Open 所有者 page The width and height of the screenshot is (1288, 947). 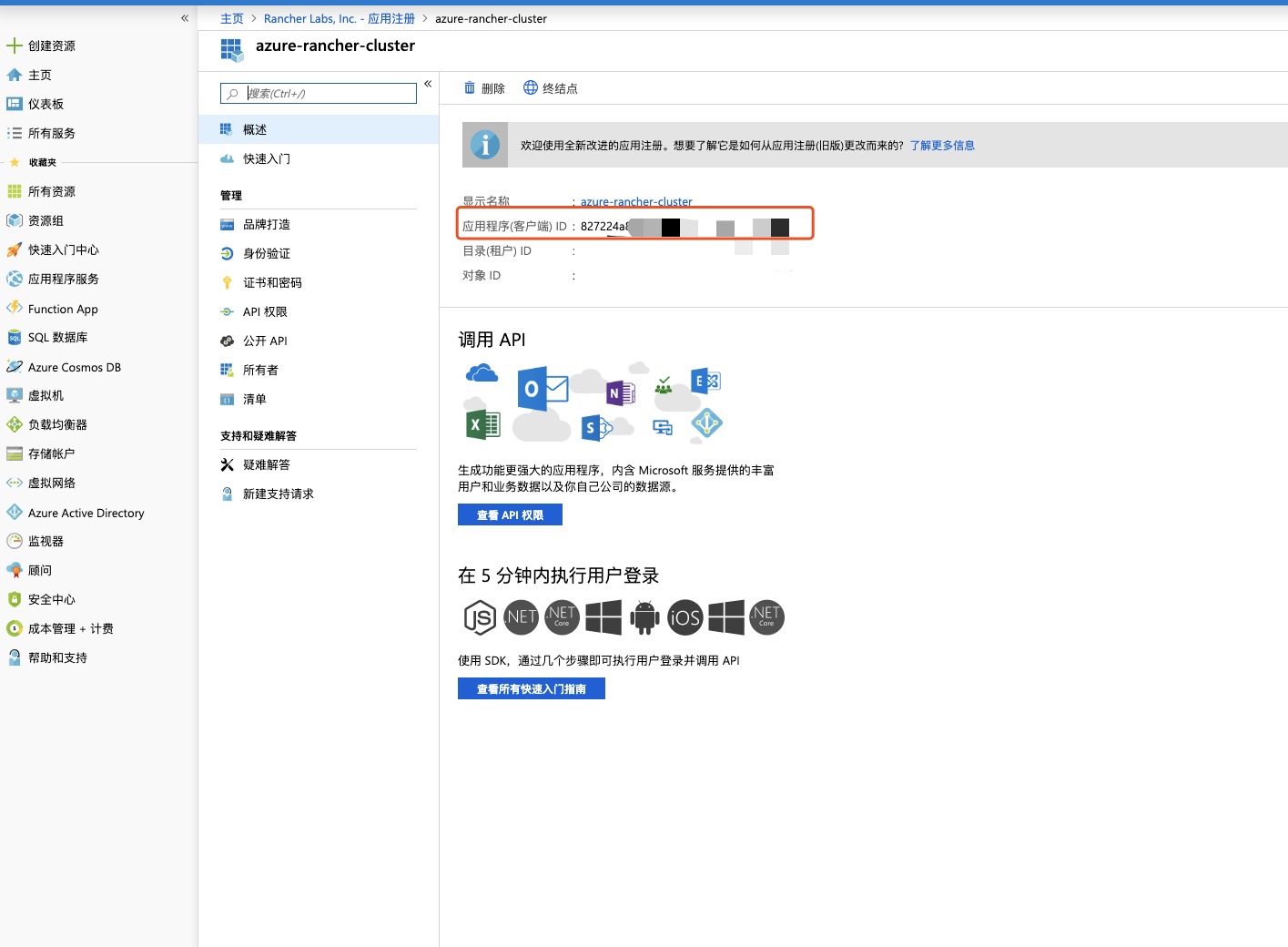pos(319,370)
